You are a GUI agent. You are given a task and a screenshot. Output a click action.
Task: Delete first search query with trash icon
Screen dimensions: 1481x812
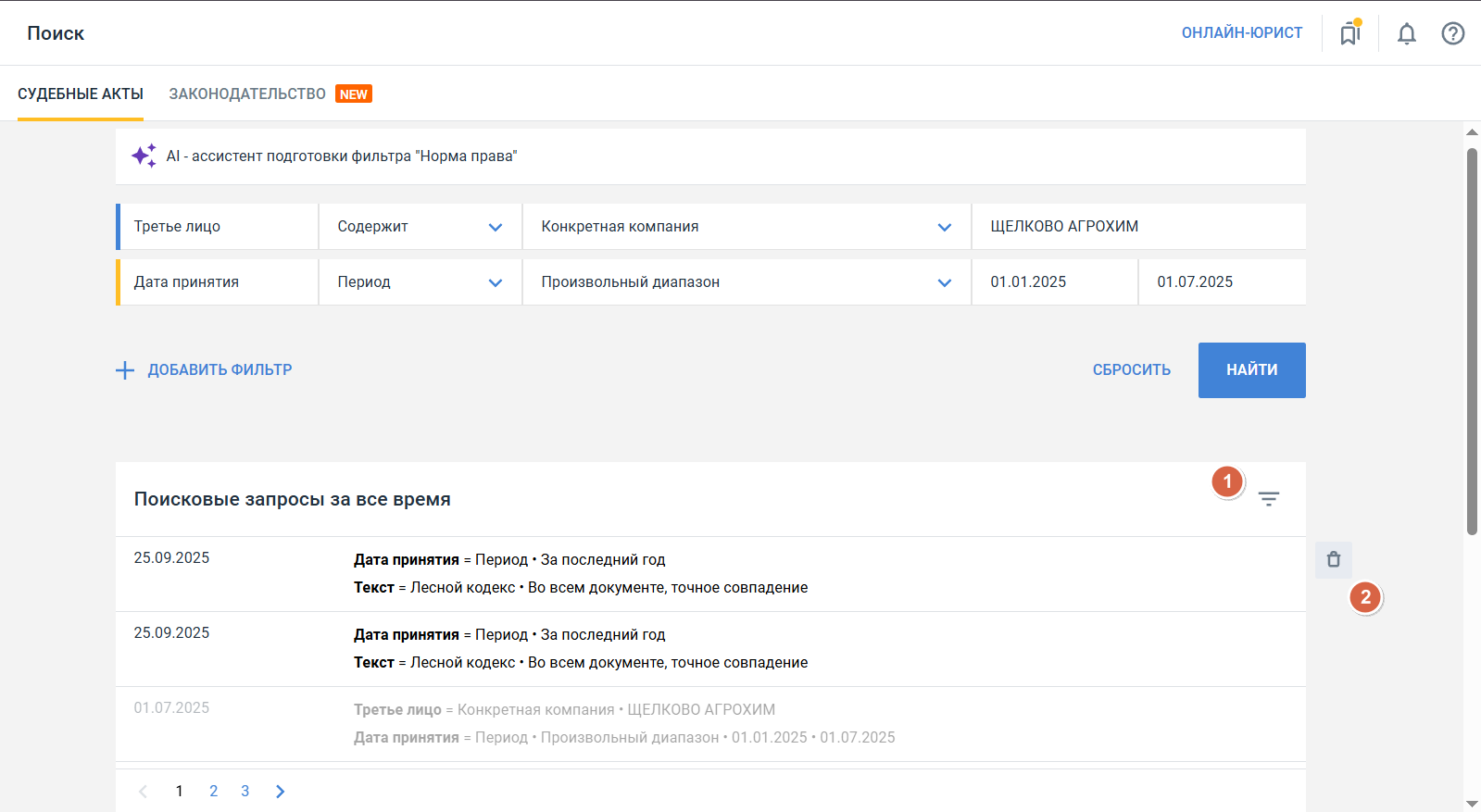1333,560
